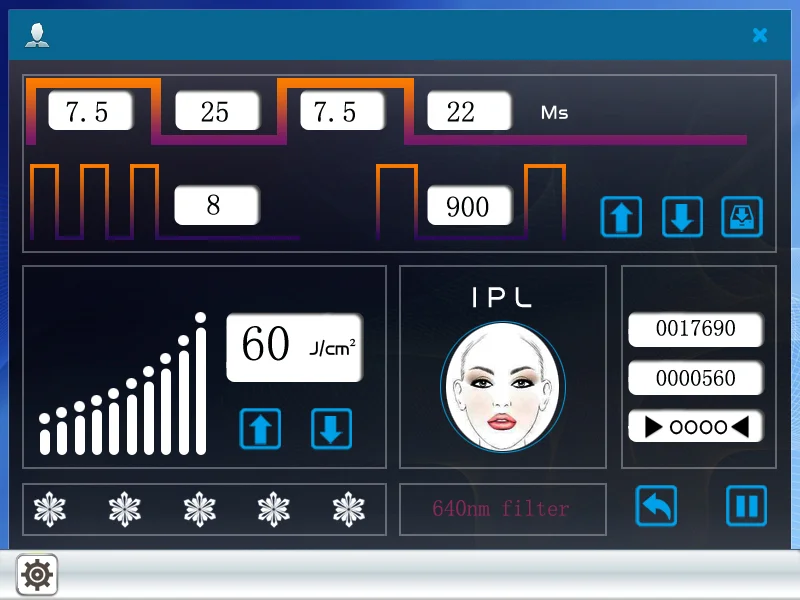Increase energy with the up arrow

[x=260, y=429]
